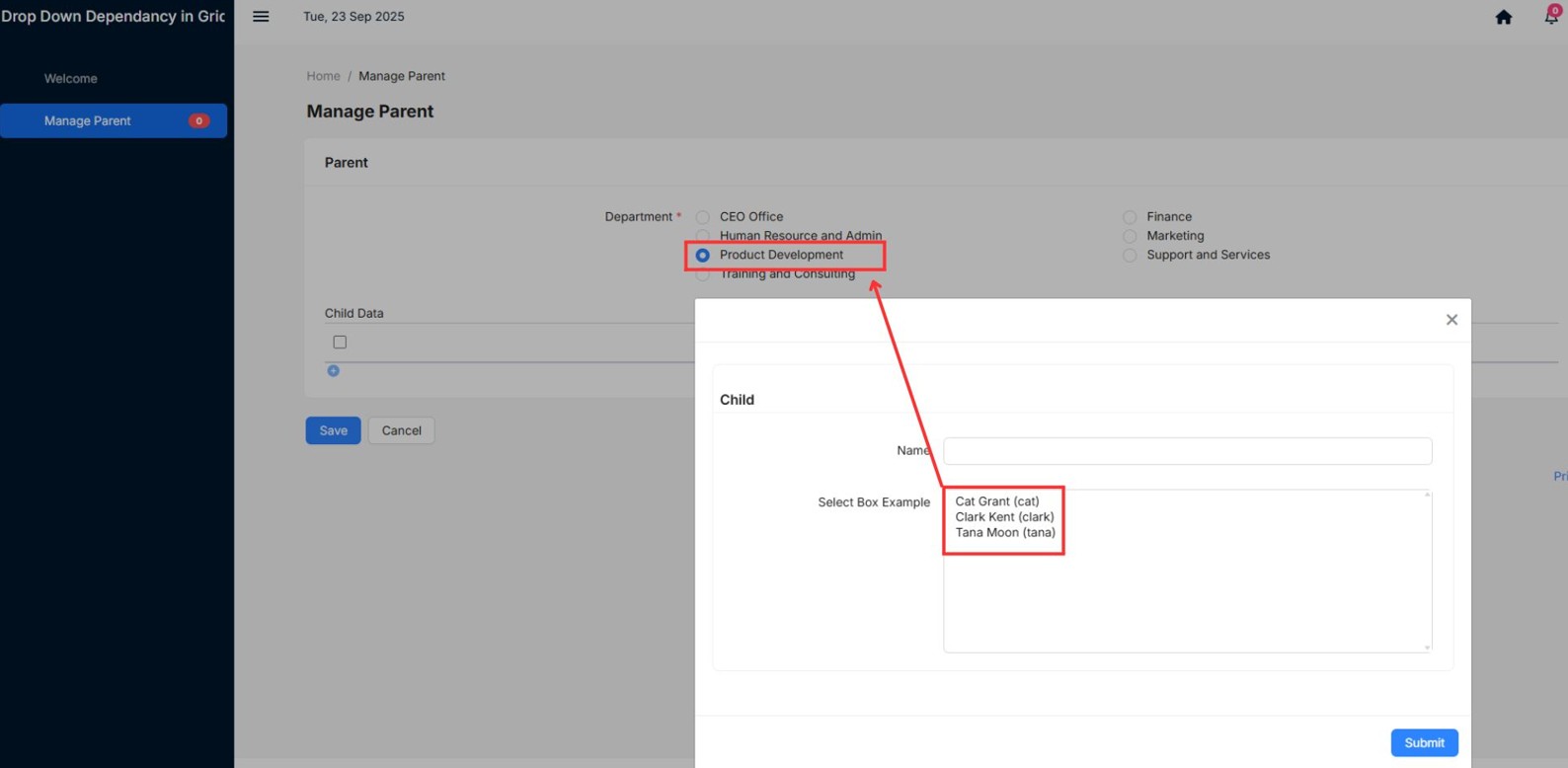Viewport: 1568px width, 768px height.
Task: Open the notifications bell
Action: [1551, 16]
